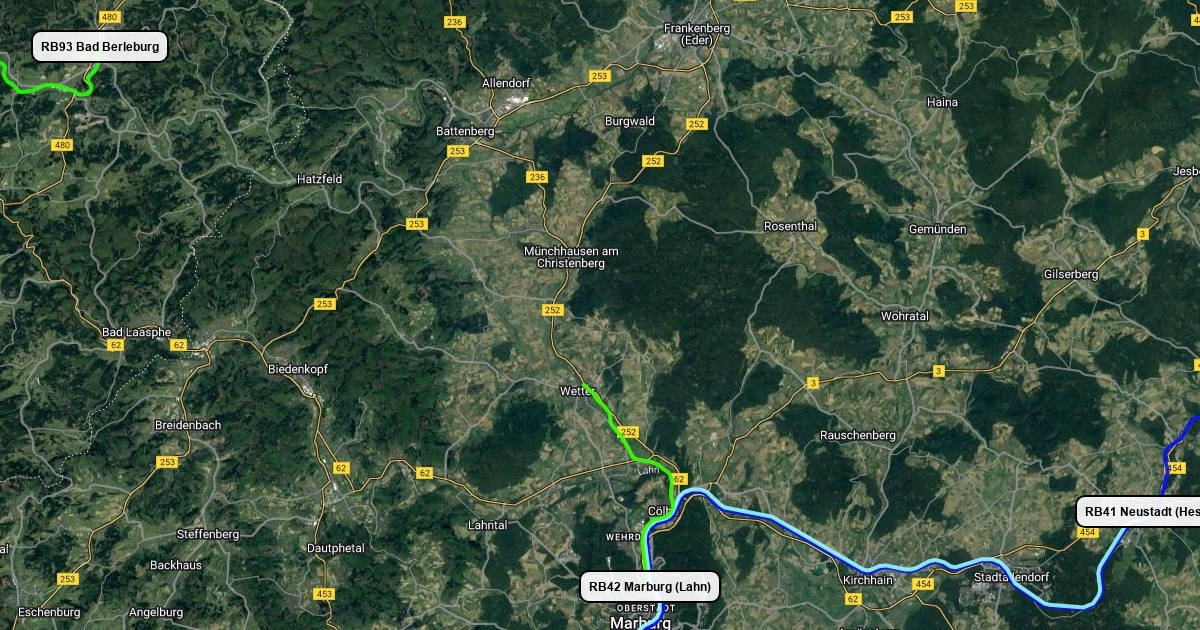The image size is (1200, 630).
Task: Open the RB41 Neustadt route label
Action: coord(1139,512)
